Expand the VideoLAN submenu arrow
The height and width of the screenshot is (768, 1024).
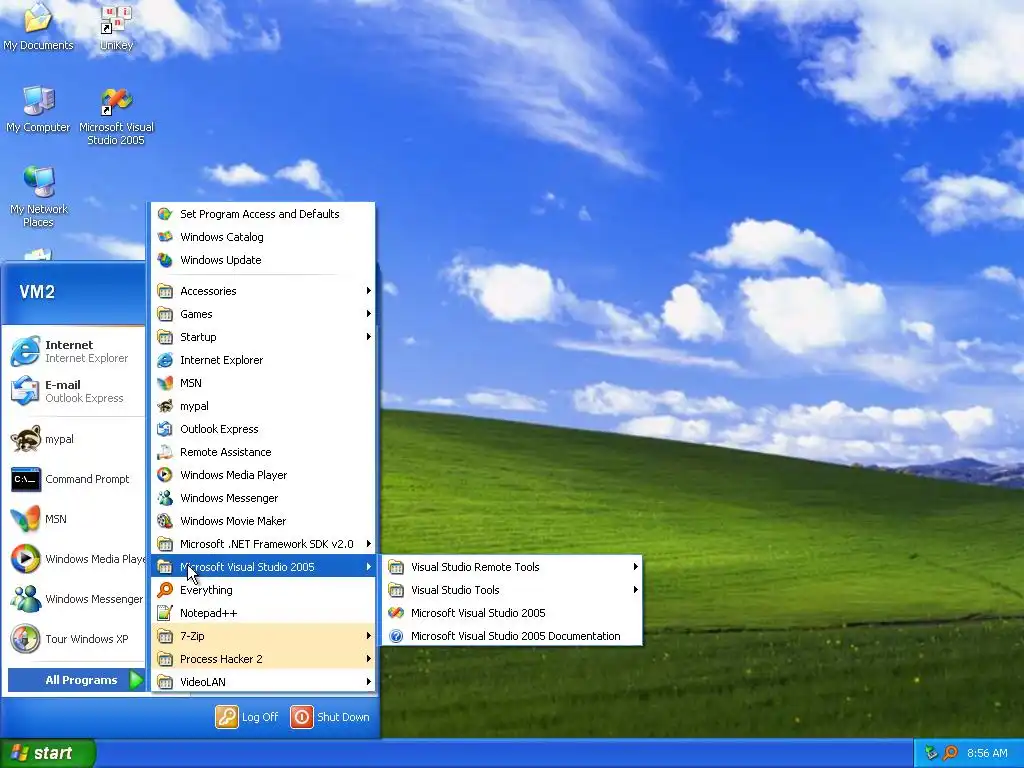[x=368, y=682]
